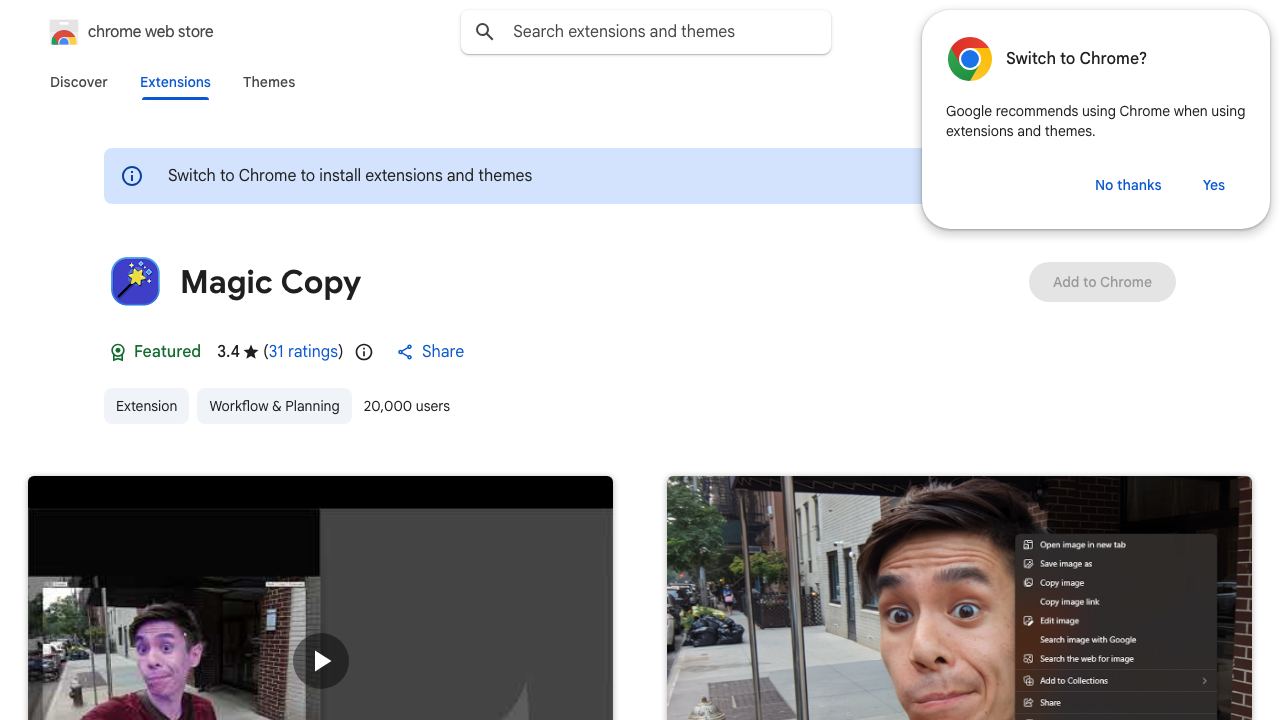1280x720 pixels.
Task: Click the Featured label text
Action: pos(167,352)
